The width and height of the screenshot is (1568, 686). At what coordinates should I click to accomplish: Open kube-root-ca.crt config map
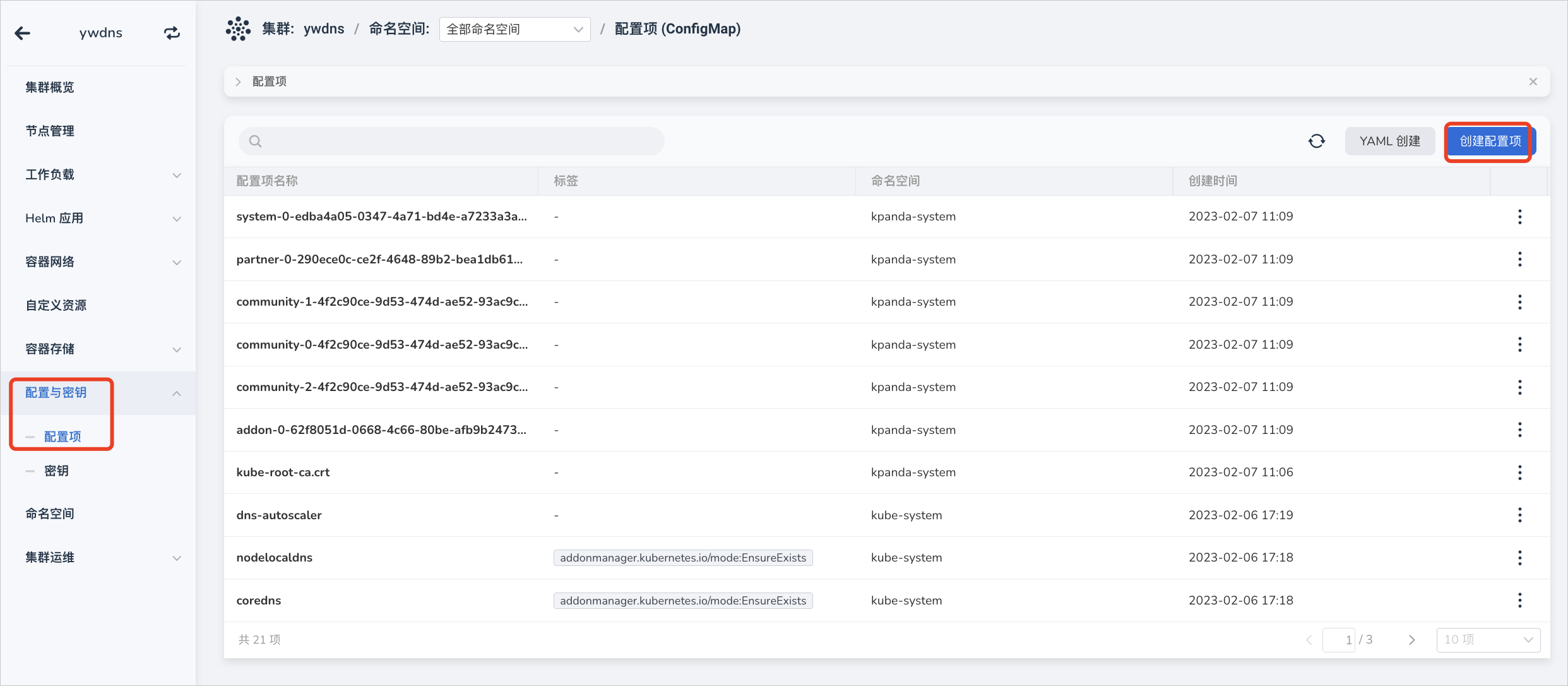[283, 472]
